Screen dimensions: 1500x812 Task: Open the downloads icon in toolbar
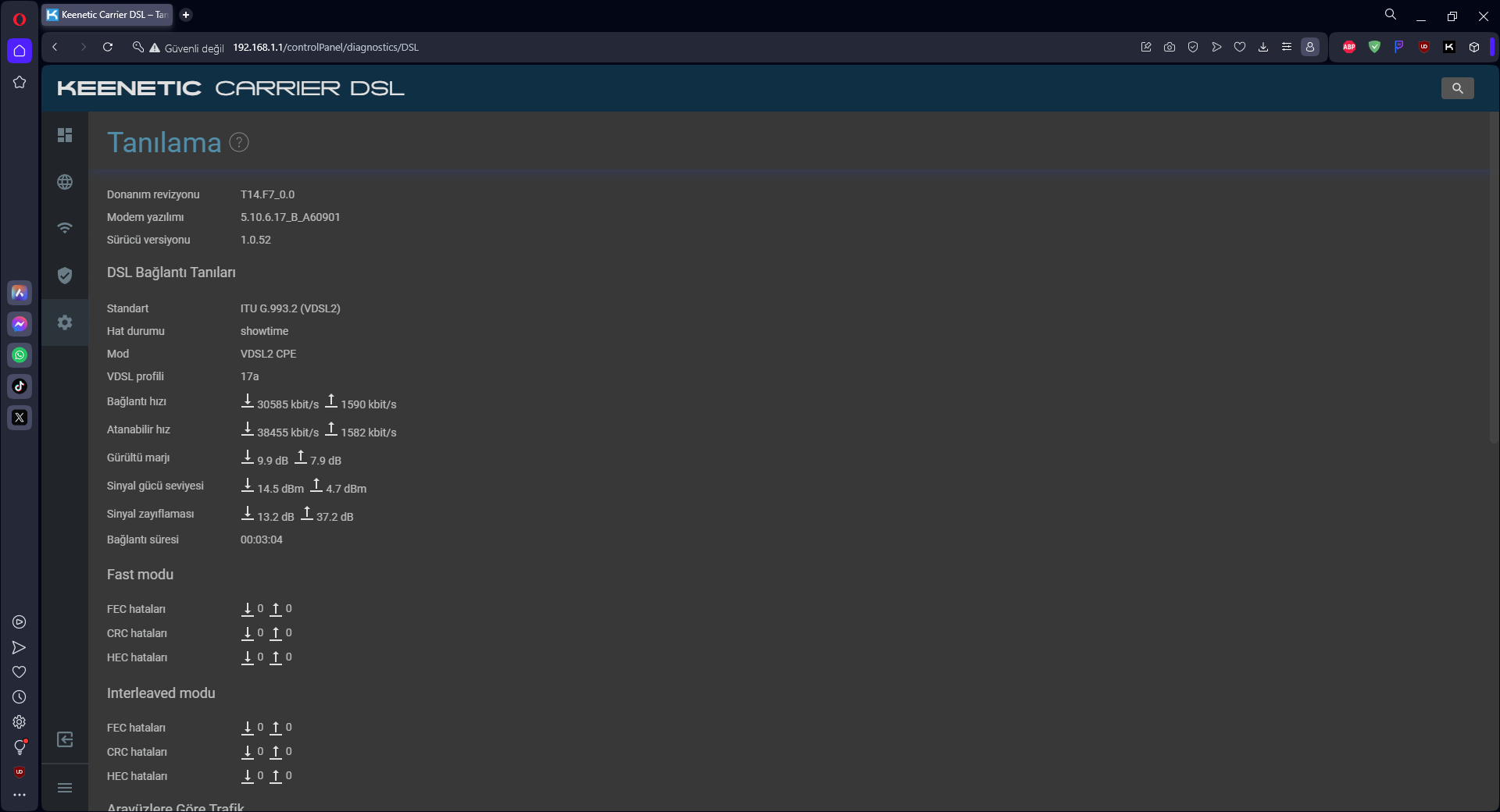pos(1263,47)
